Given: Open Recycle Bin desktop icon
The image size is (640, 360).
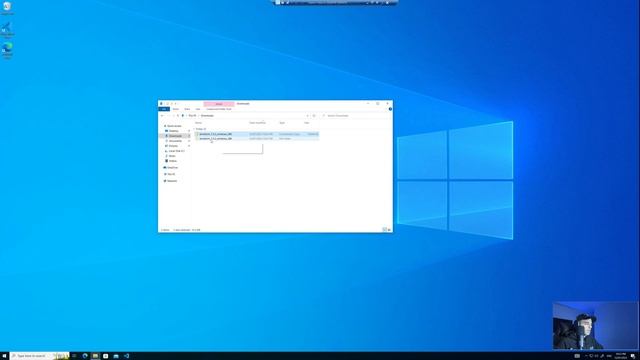Looking at the screenshot, I should click(7, 8).
